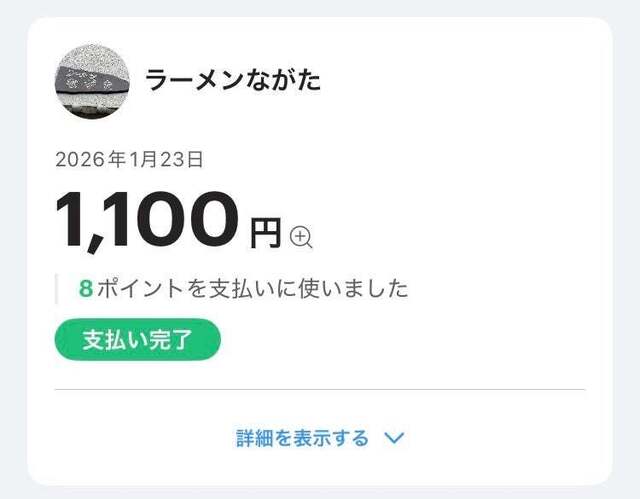Click the magnifier icon beside the amount
Viewport: 640px width, 499px height.
(301, 237)
